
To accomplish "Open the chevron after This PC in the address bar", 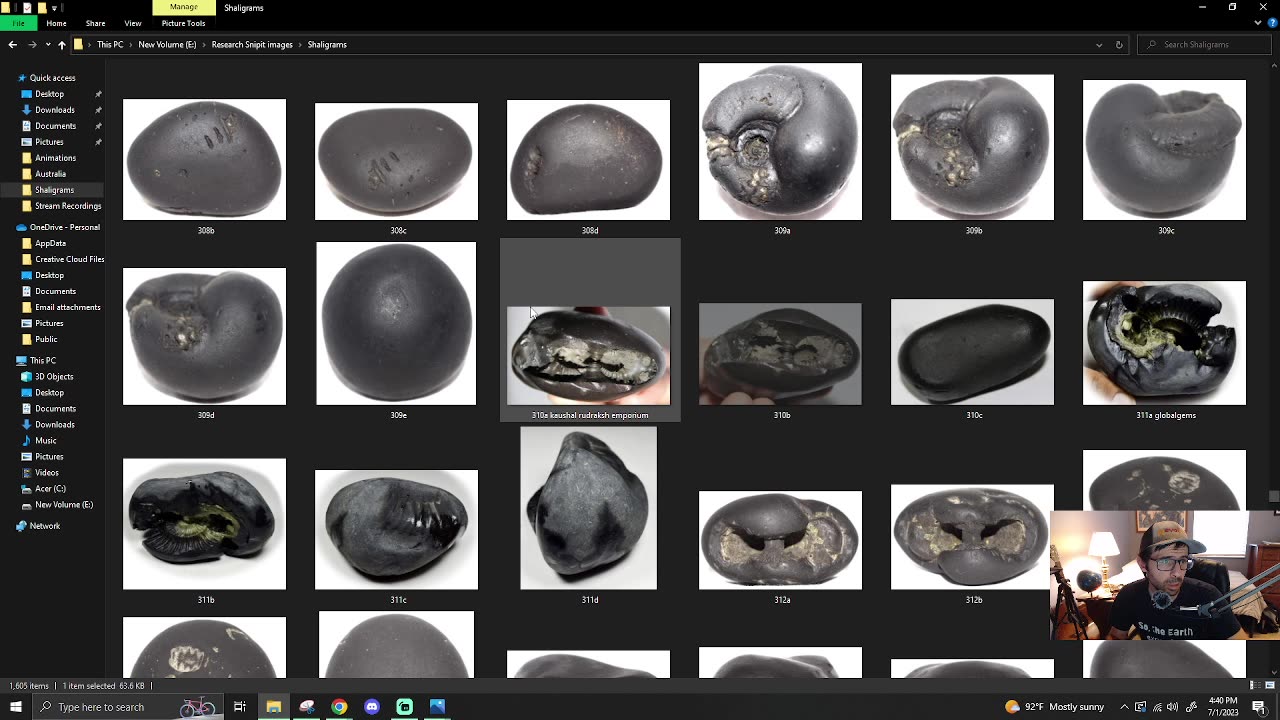I will pyautogui.click(x=131, y=45).
